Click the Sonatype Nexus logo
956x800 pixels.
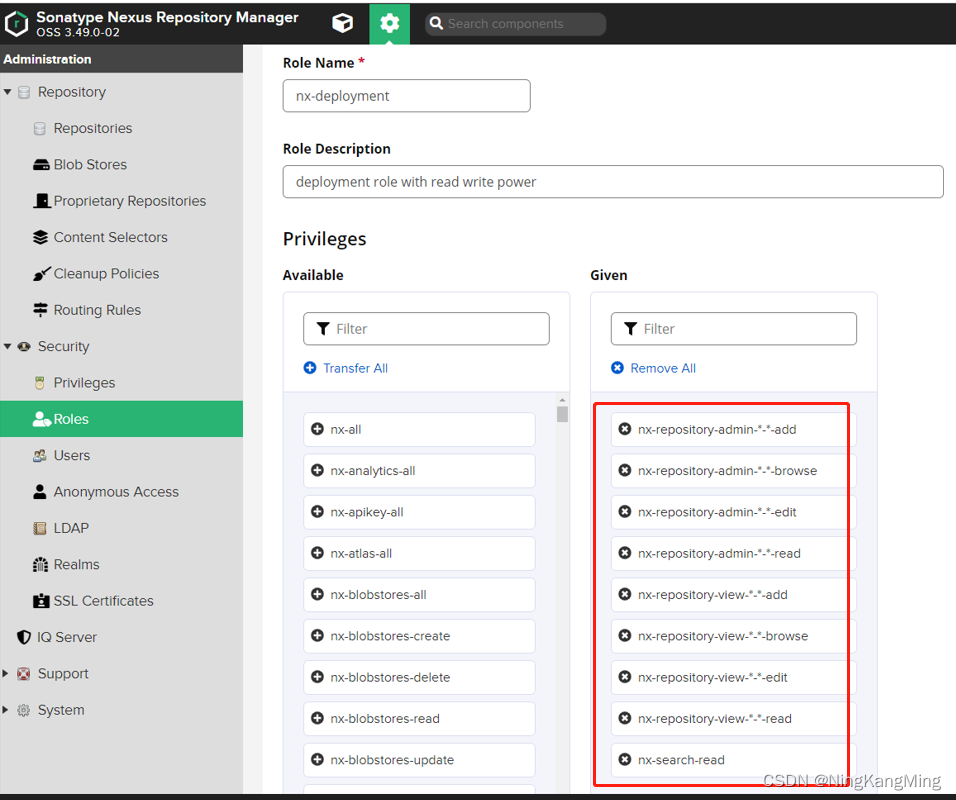click(x=16, y=23)
